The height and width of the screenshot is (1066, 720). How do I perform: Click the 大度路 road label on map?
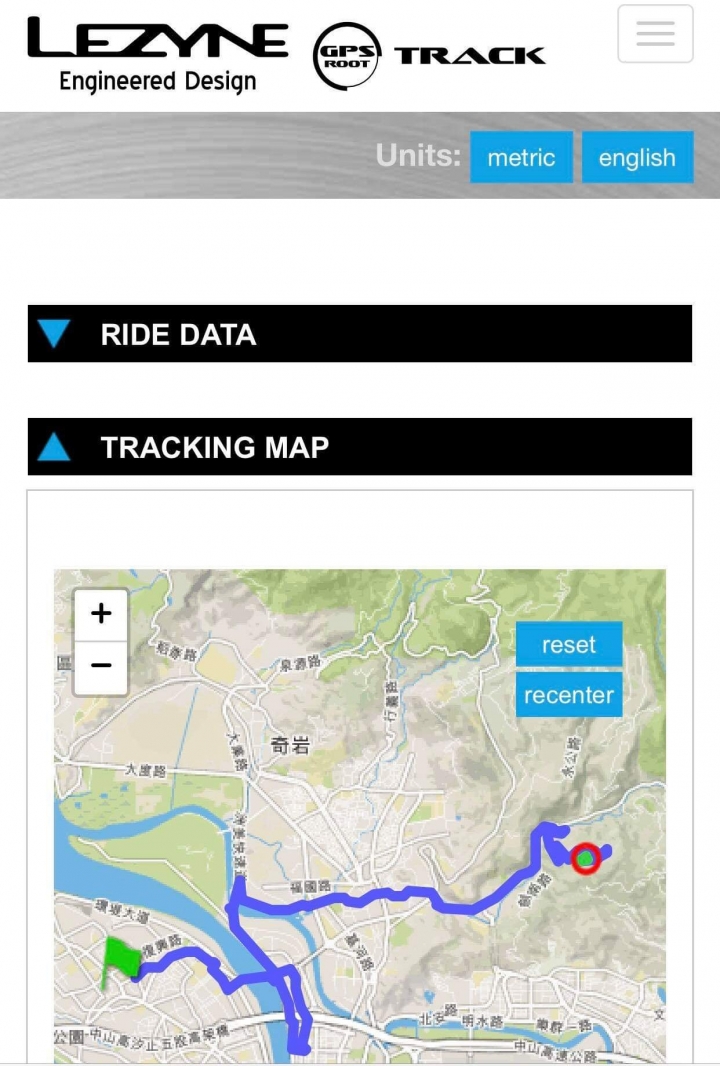(x=145, y=770)
